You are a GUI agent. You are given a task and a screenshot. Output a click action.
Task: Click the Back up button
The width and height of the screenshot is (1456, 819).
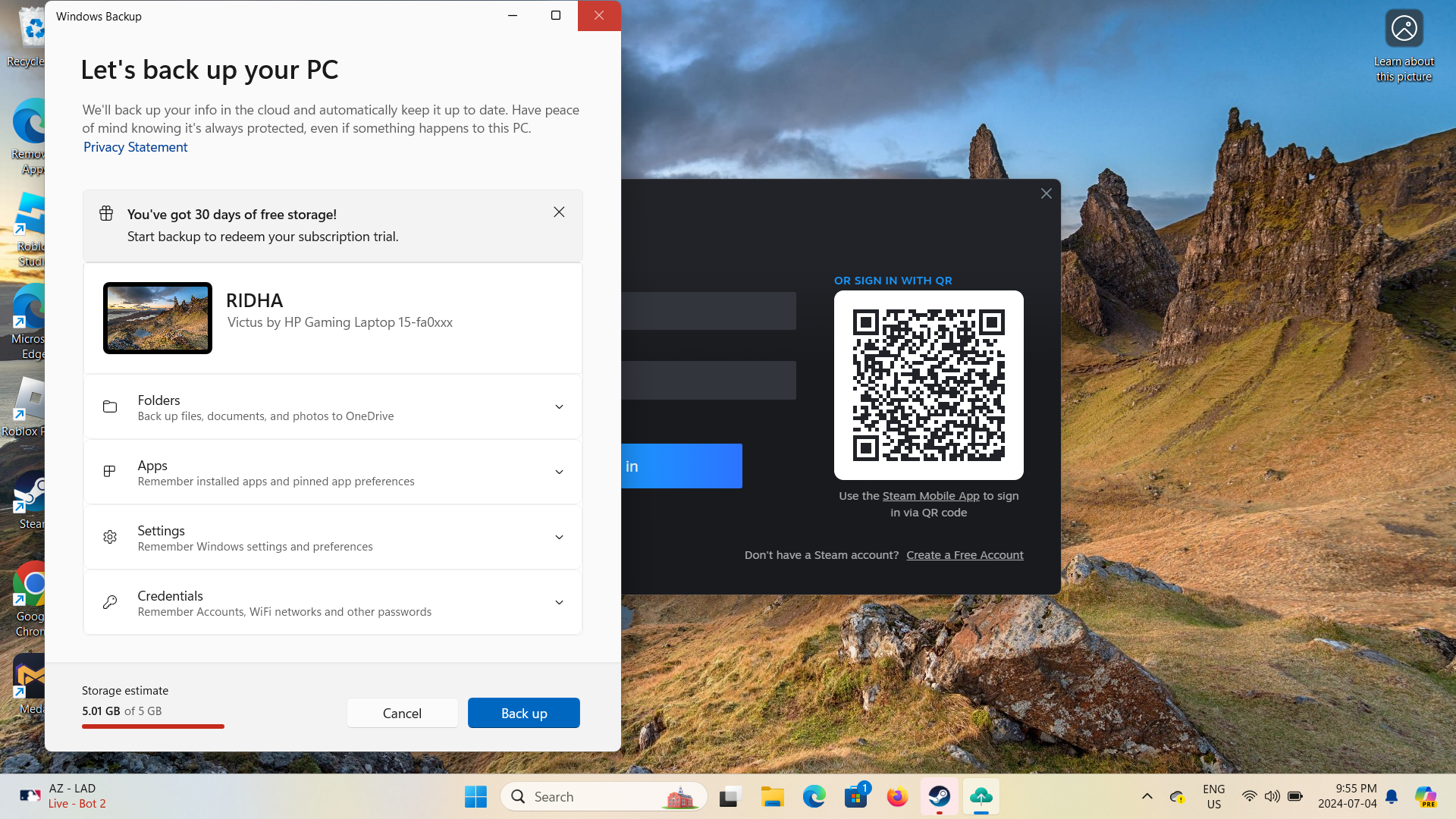(524, 713)
